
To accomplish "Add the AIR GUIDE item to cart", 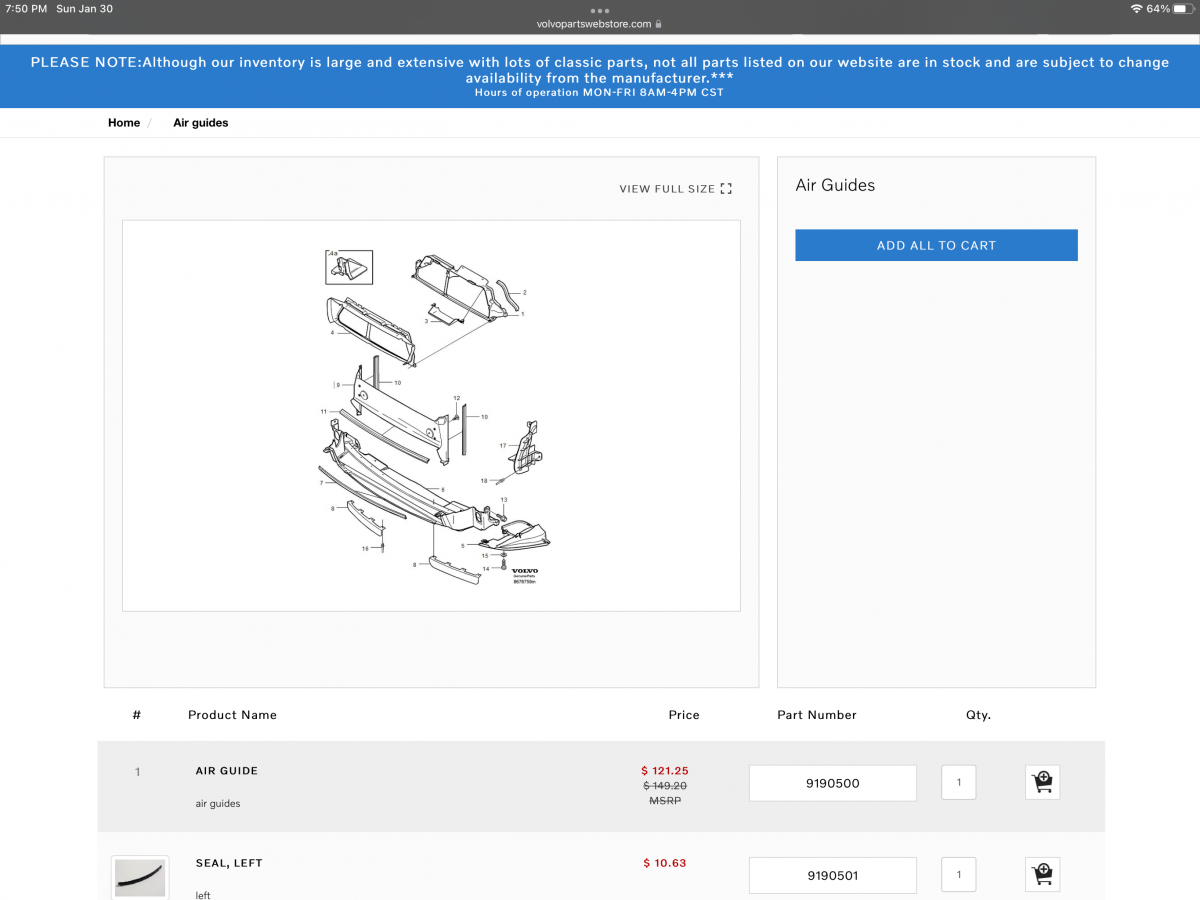I will point(1042,782).
